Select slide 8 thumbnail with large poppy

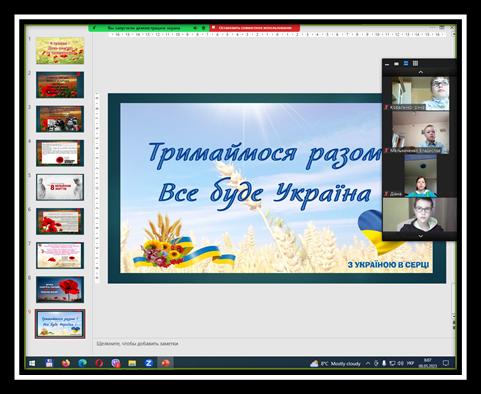(x=60, y=289)
